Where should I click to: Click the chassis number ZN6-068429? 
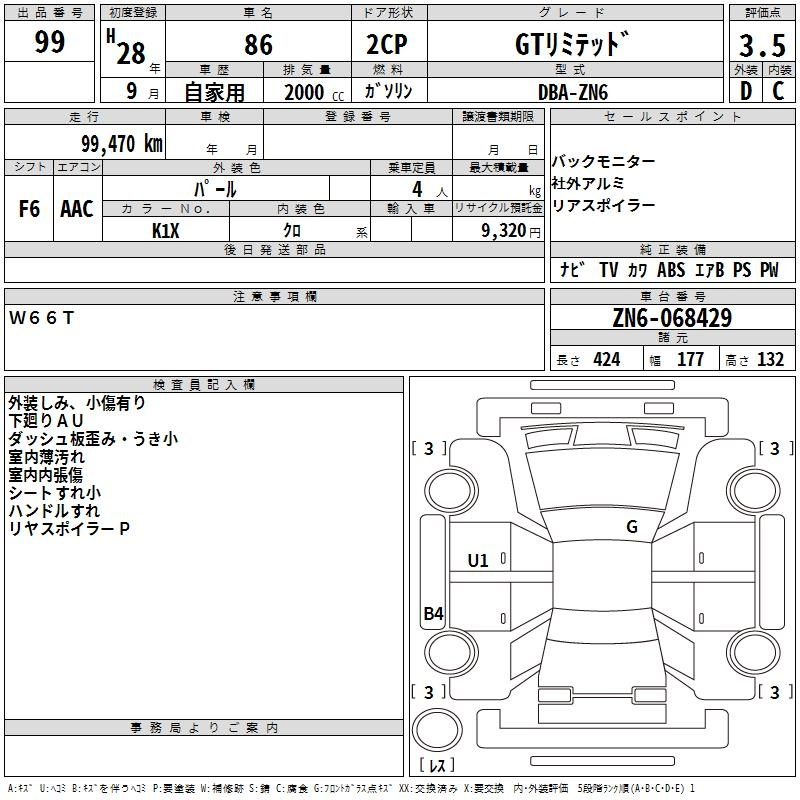[x=672, y=319]
